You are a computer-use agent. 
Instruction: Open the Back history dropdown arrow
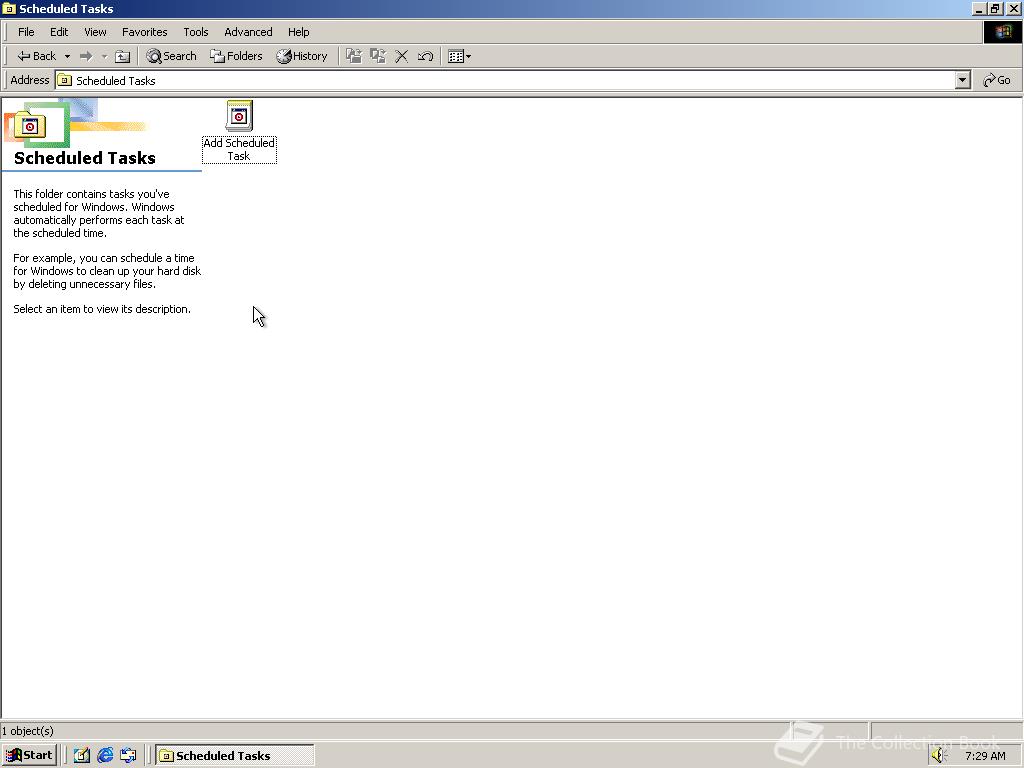pos(67,56)
